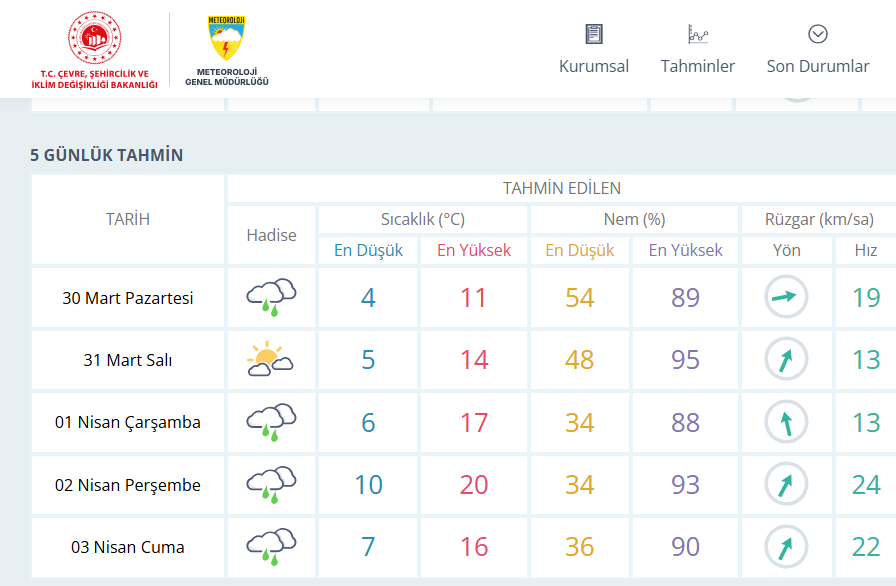Click the Çevre, Şehircilik Bakanlığı emblem
This screenshot has height=586, width=896.
[x=94, y=41]
